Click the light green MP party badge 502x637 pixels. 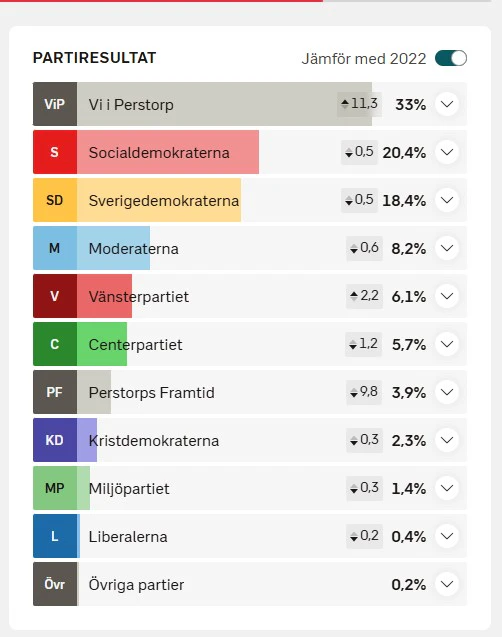55,488
